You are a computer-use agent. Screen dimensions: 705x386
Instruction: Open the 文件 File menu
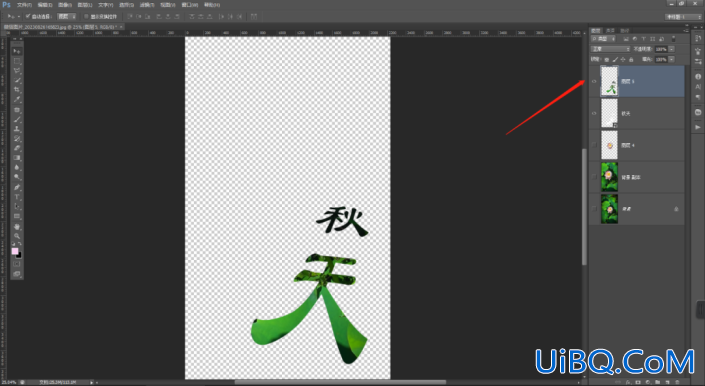pos(24,5)
